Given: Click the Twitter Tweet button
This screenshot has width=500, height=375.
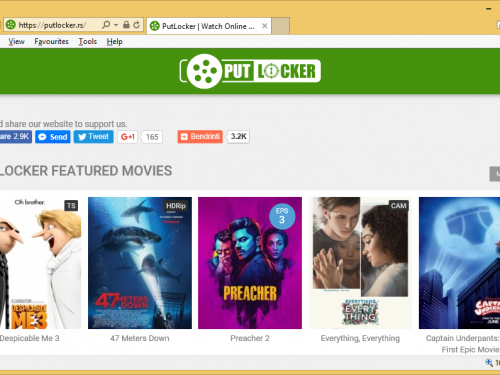Looking at the screenshot, I should click(x=94, y=137).
